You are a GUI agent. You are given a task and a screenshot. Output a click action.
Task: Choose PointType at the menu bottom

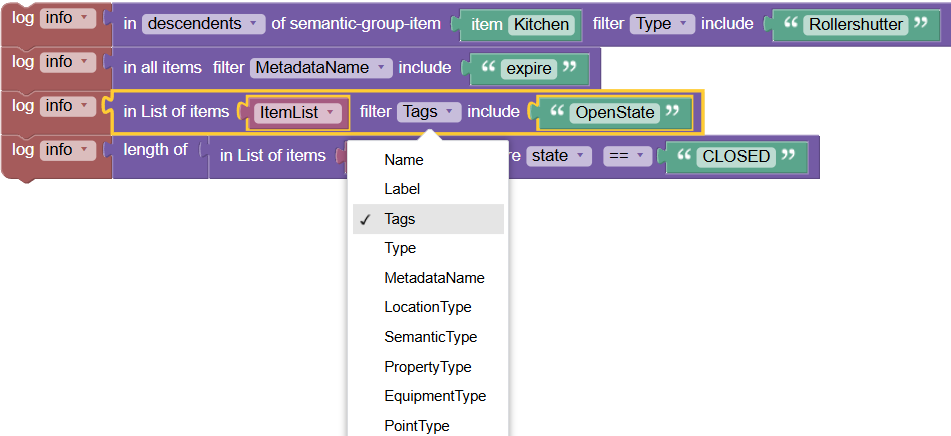pyautogui.click(x=416, y=426)
